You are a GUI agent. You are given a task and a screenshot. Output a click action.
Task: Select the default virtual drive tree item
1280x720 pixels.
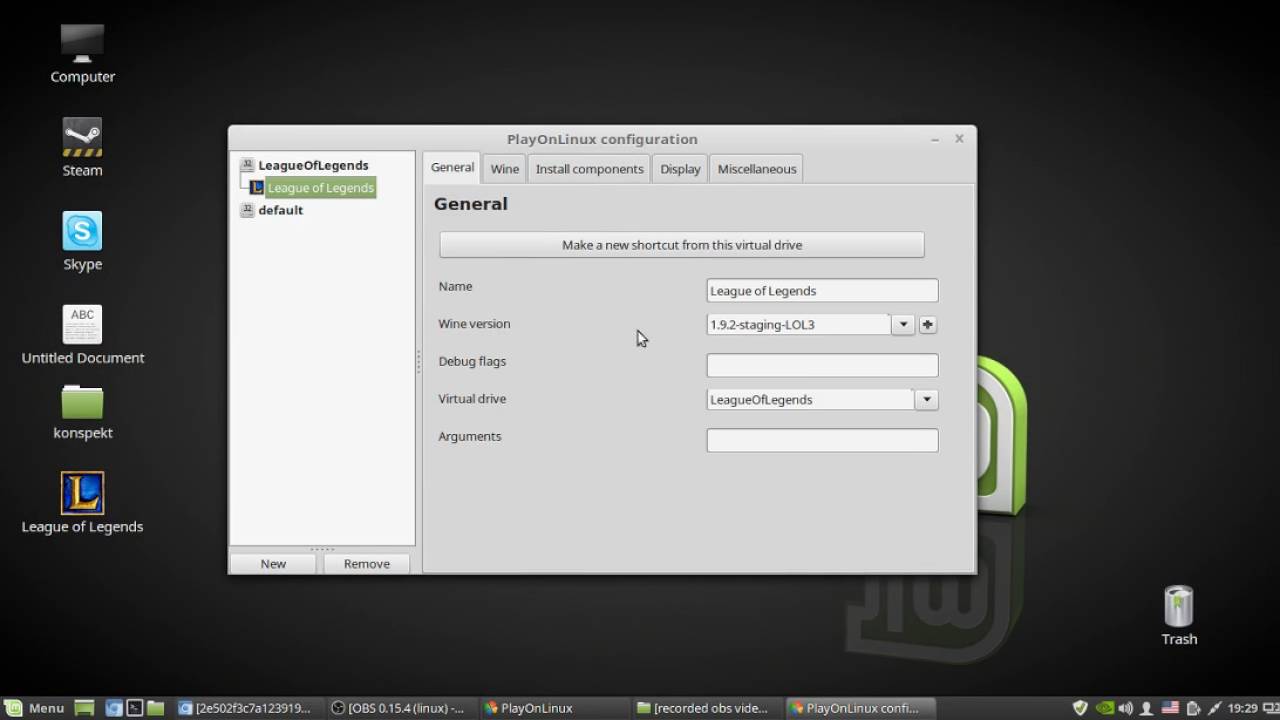[x=281, y=210]
